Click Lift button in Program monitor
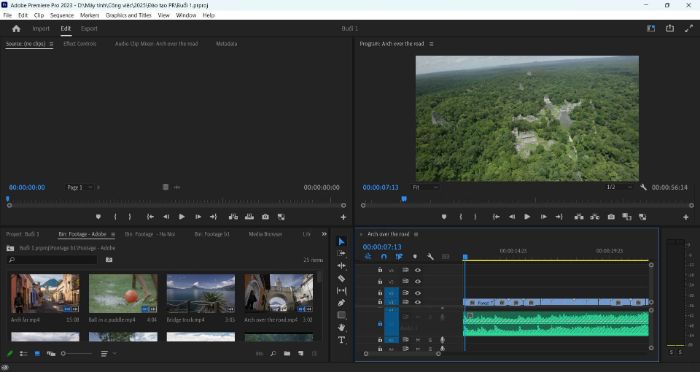 (x=579, y=217)
